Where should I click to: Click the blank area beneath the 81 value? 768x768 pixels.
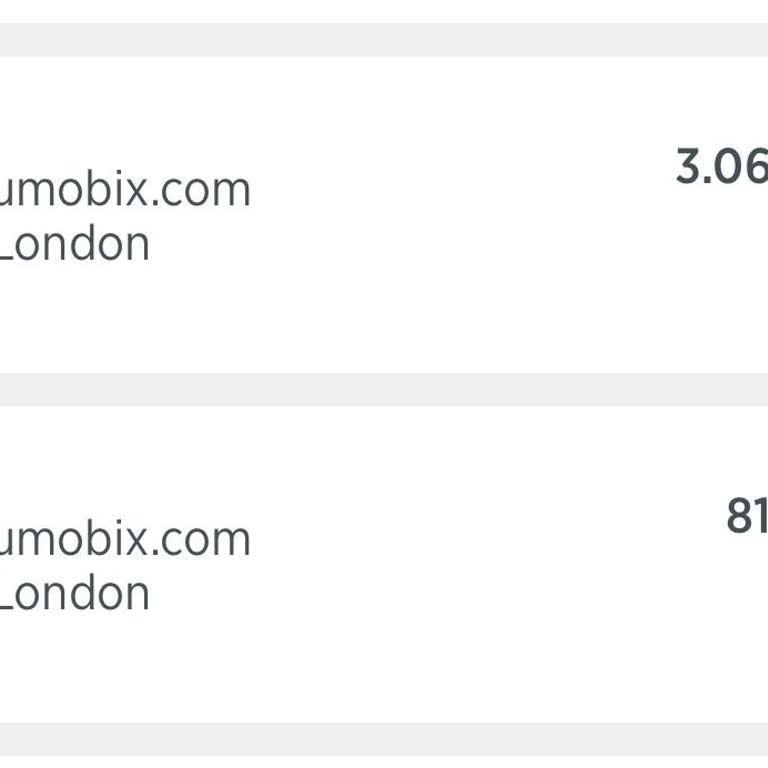(745, 620)
